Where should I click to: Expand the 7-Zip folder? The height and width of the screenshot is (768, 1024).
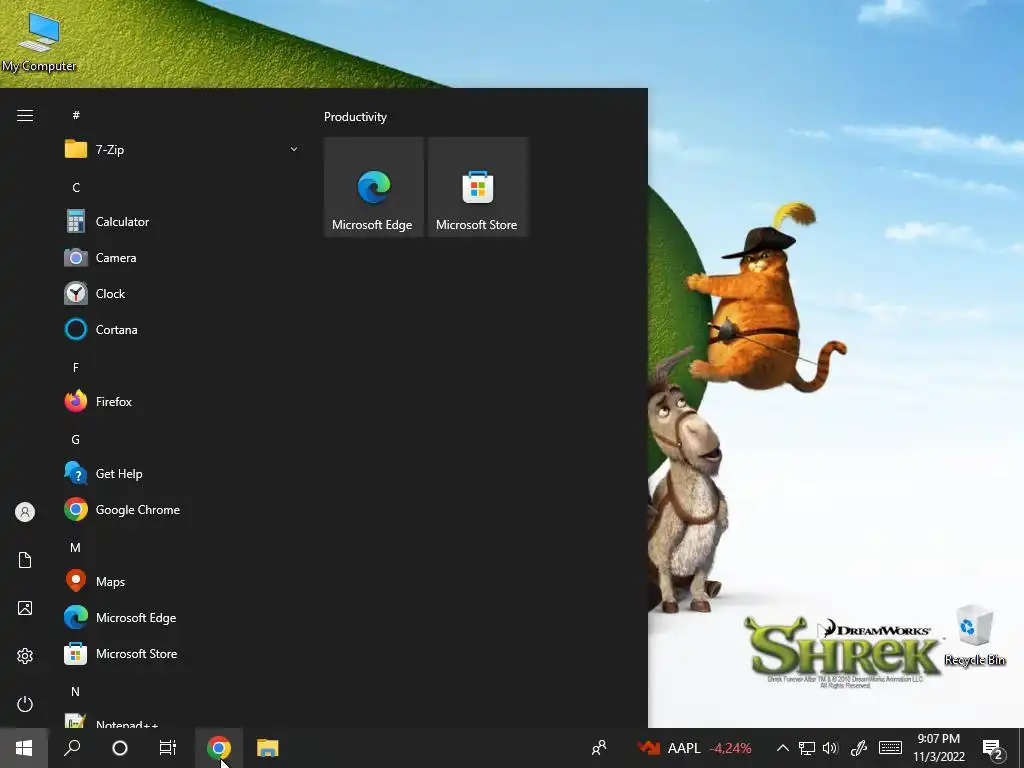tap(180, 150)
